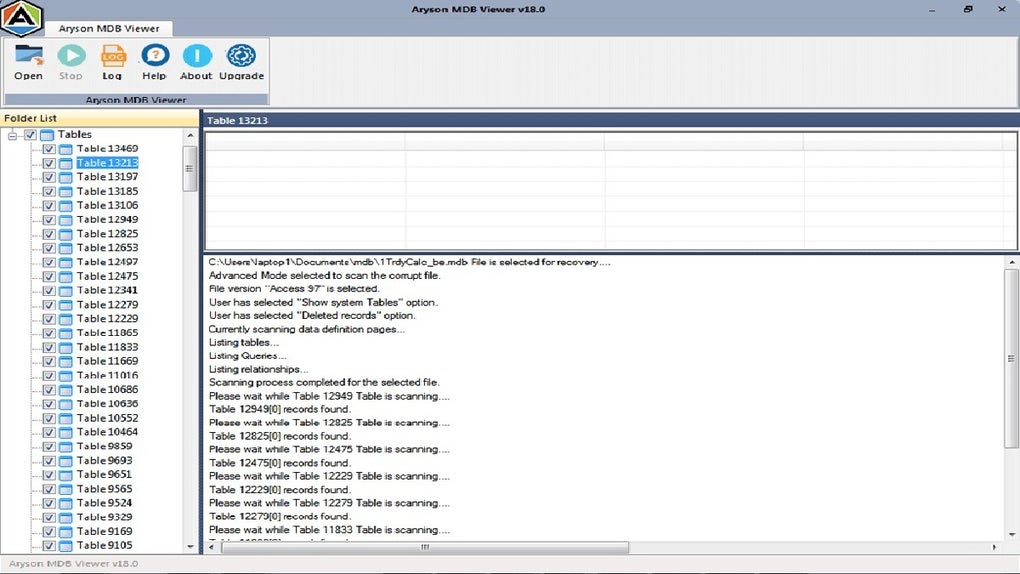Click the log pane down arrow
This screenshot has width=1020, height=574.
click(1012, 535)
